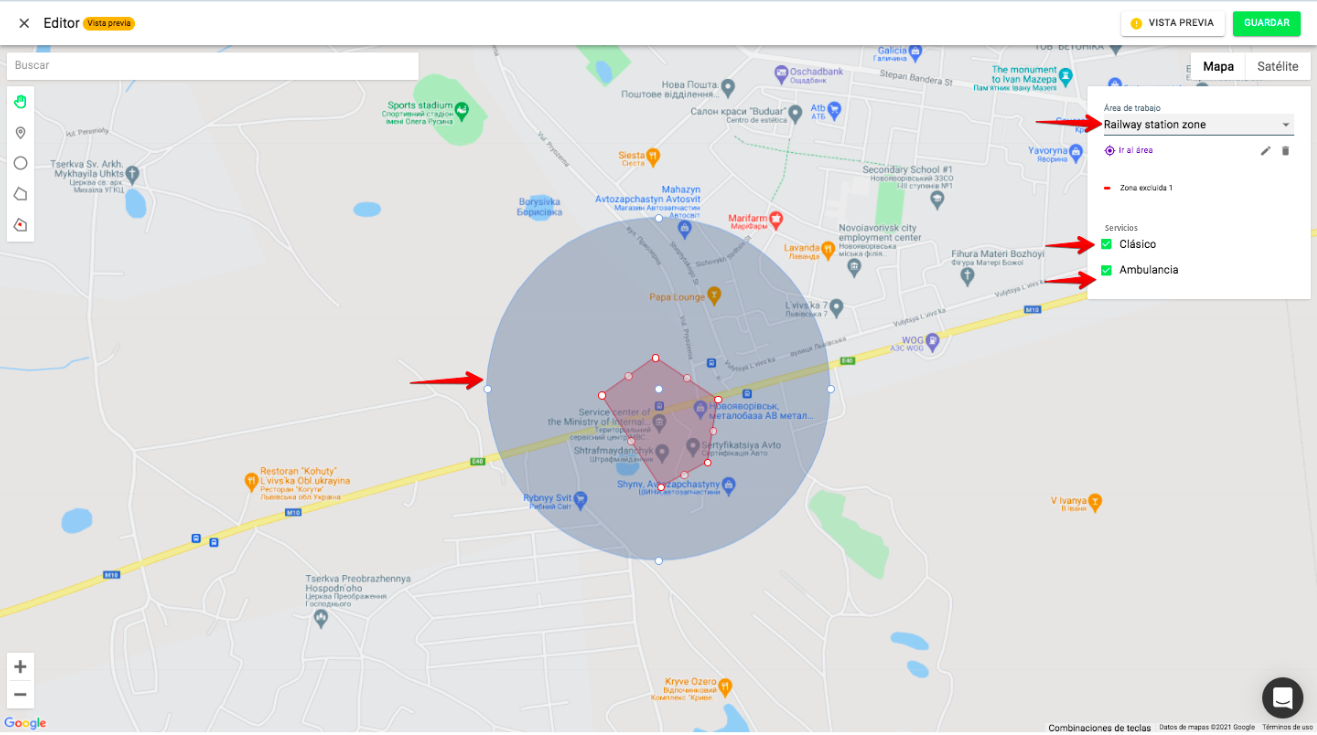Click the yellow Vista previa badge

coord(109,23)
